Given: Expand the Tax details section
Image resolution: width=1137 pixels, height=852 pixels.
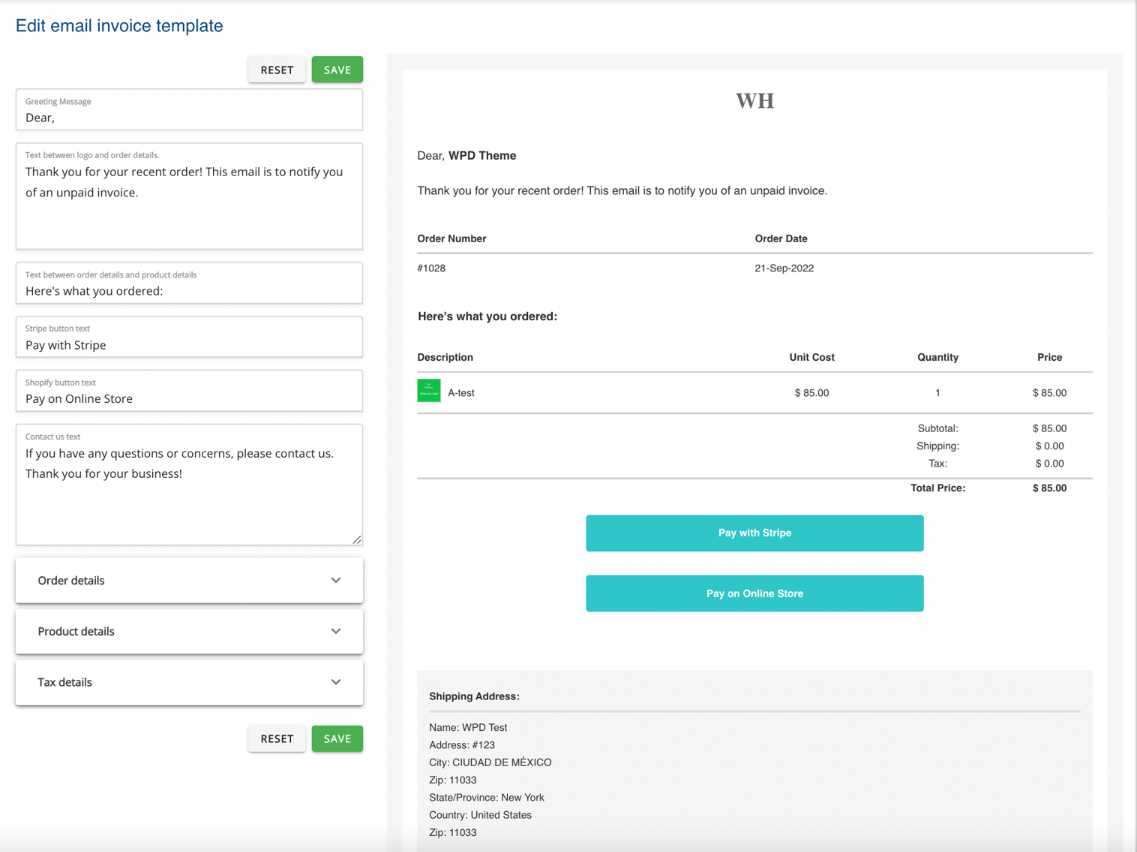Looking at the screenshot, I should click(189, 683).
